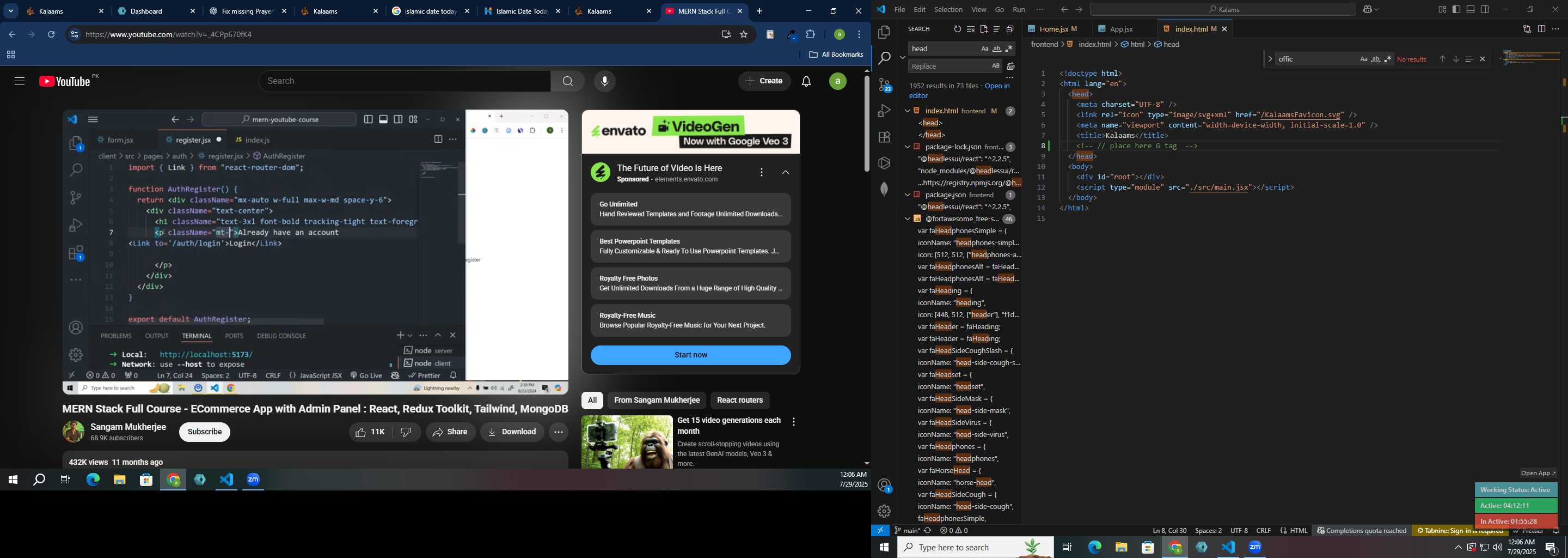Collapse index.html search result group
Viewport: 1568px width, 558px height.
907,111
